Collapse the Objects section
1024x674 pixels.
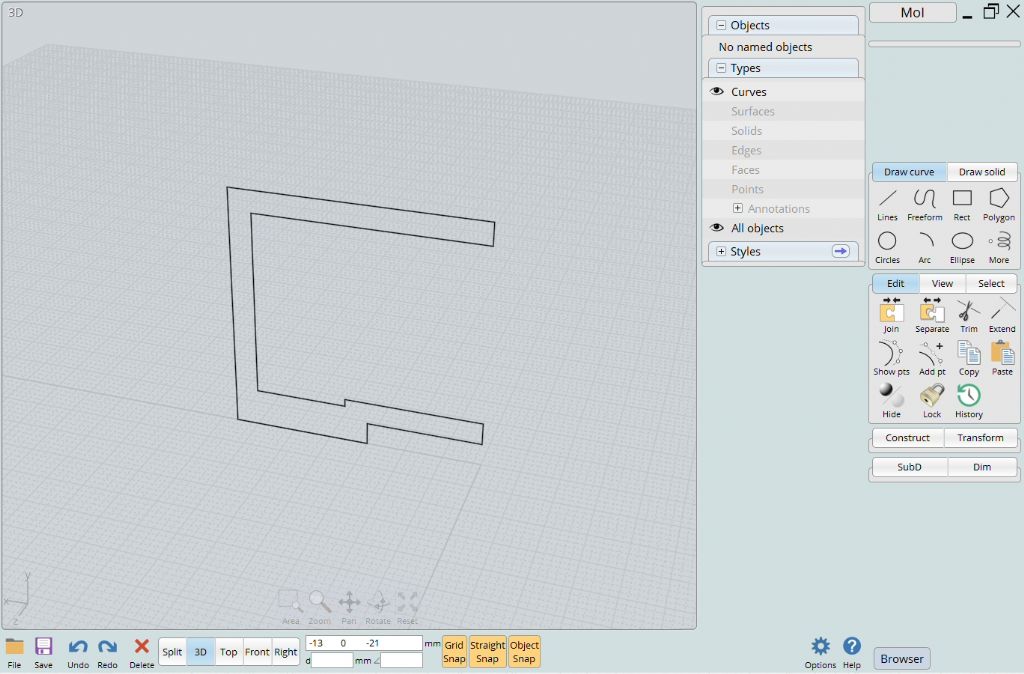[721, 25]
